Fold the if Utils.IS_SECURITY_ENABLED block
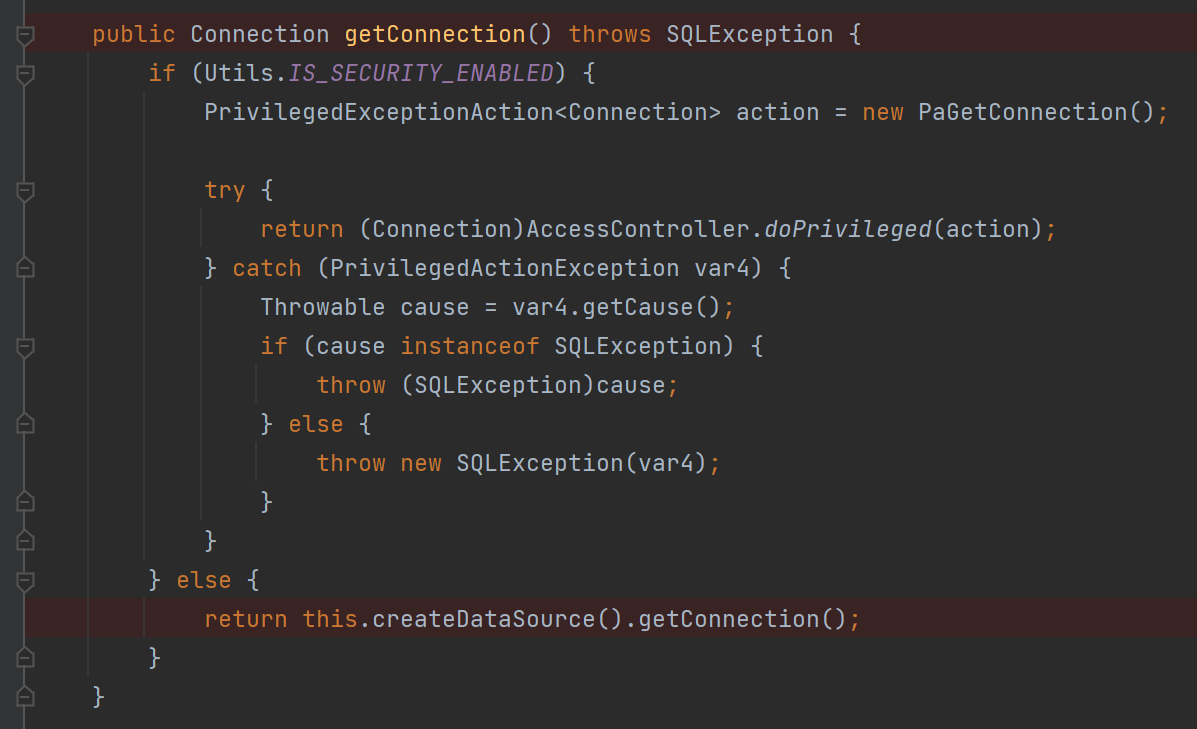1197x729 pixels. (26, 74)
